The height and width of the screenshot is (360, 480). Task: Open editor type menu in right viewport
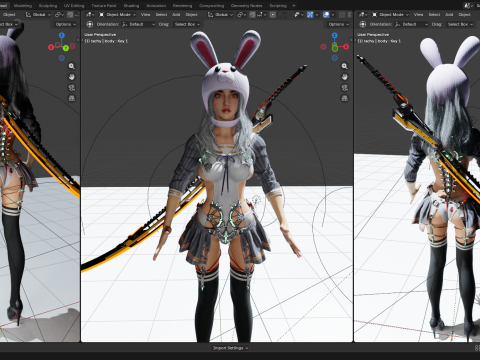pyautogui.click(x=363, y=15)
